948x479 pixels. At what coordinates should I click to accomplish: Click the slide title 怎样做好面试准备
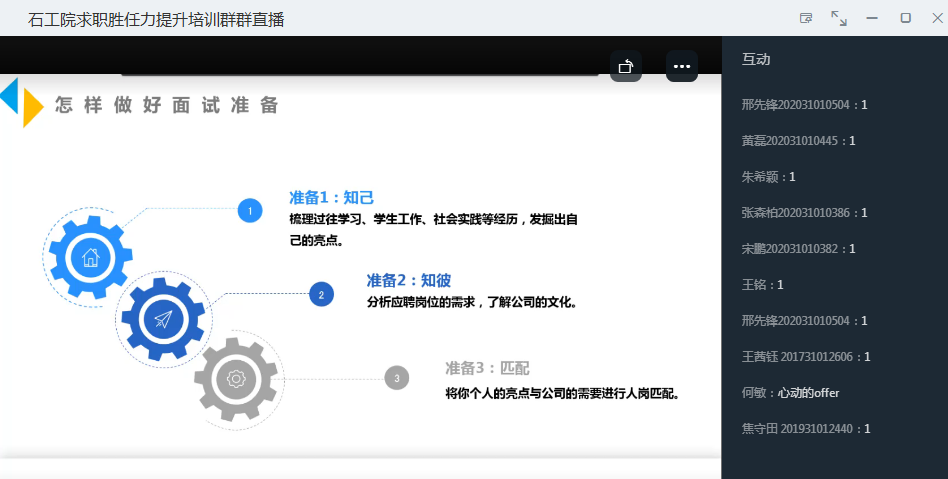click(x=167, y=106)
